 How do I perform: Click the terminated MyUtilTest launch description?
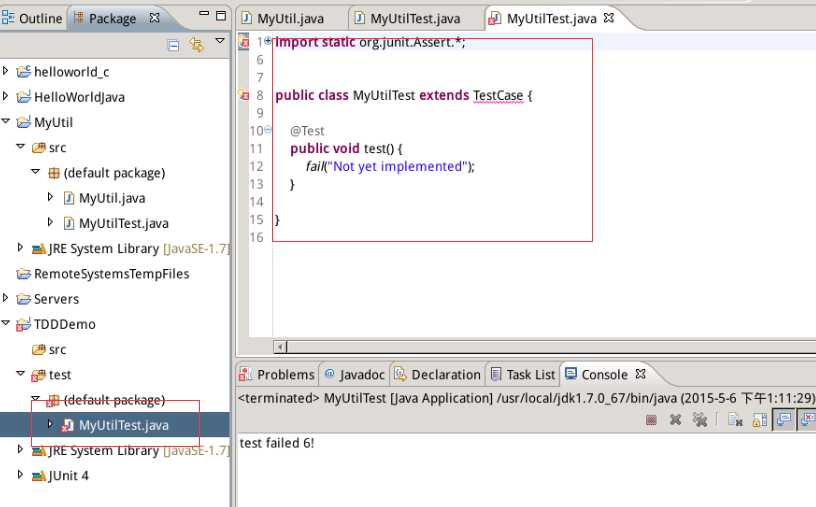(x=527, y=398)
